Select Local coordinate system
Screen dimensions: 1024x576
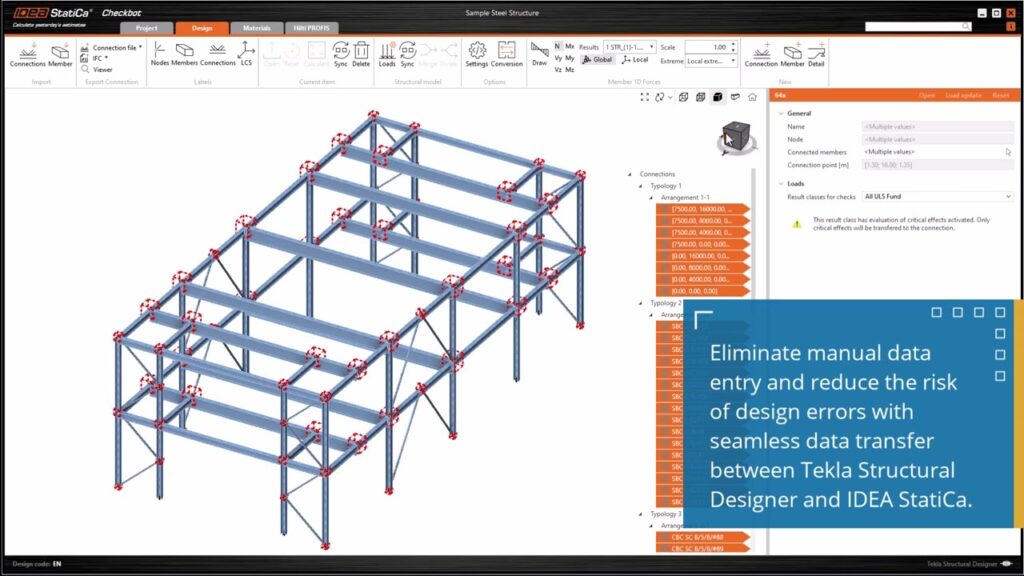[x=634, y=59]
